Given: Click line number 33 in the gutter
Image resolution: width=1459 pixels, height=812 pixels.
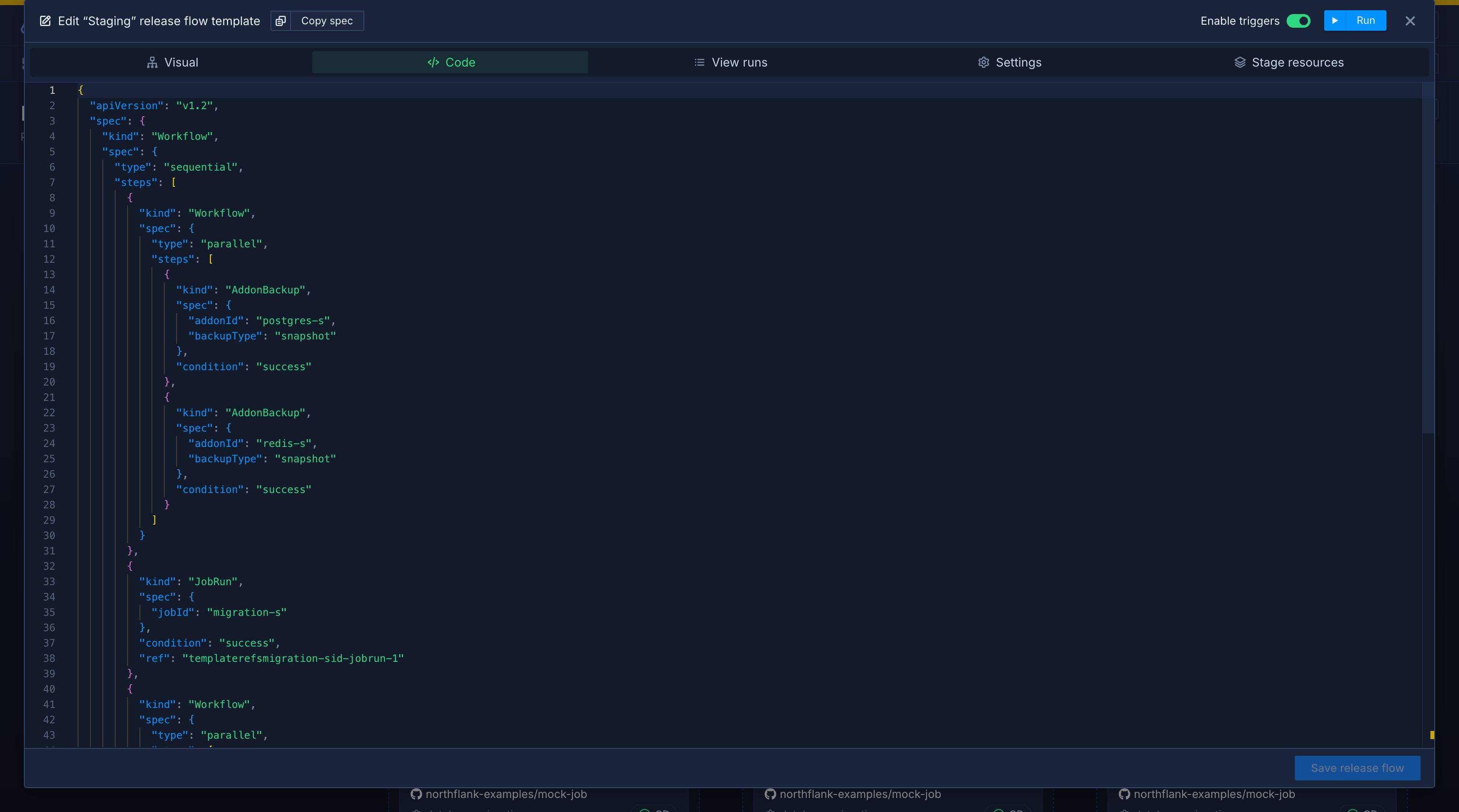Looking at the screenshot, I should tap(49, 582).
